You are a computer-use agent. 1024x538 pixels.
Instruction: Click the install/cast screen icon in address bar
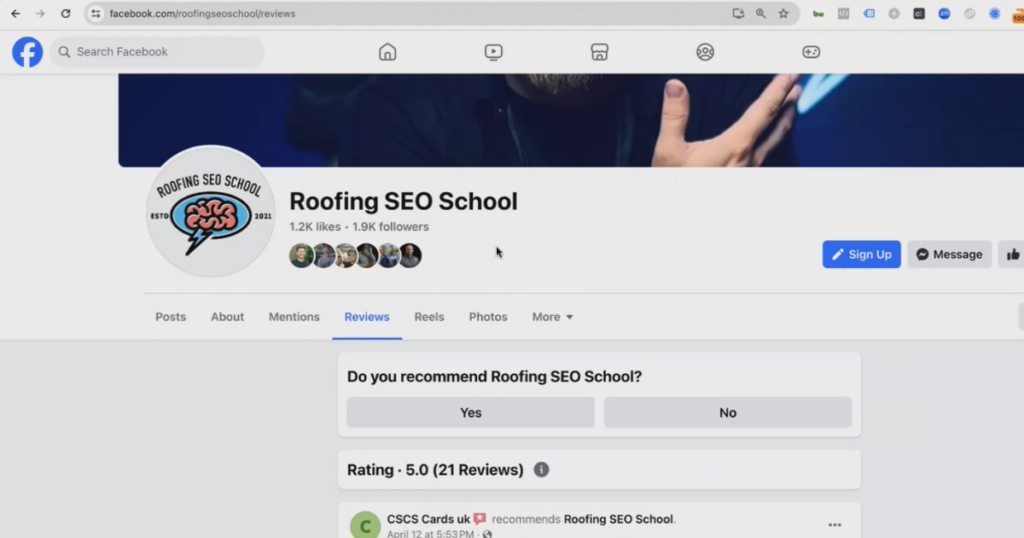[738, 14]
